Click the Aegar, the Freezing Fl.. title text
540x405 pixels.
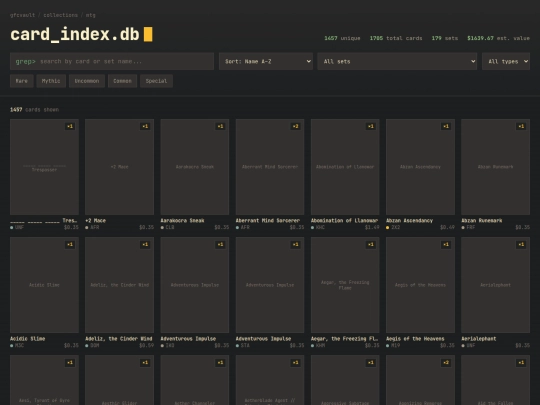[344, 339]
